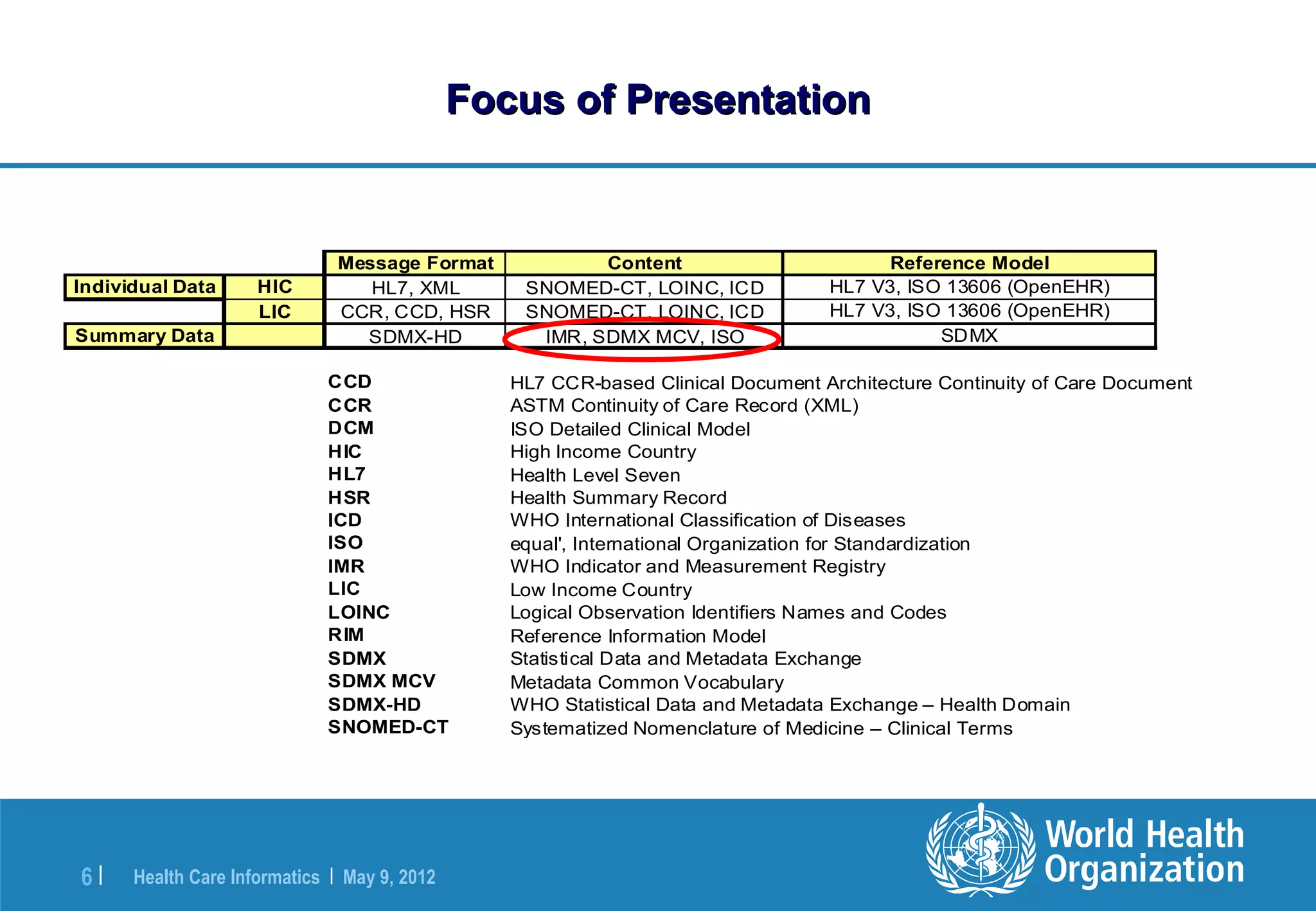Screen dimensions: 1316x911
Task: Select the High Income Country definition
Action: (x=603, y=452)
